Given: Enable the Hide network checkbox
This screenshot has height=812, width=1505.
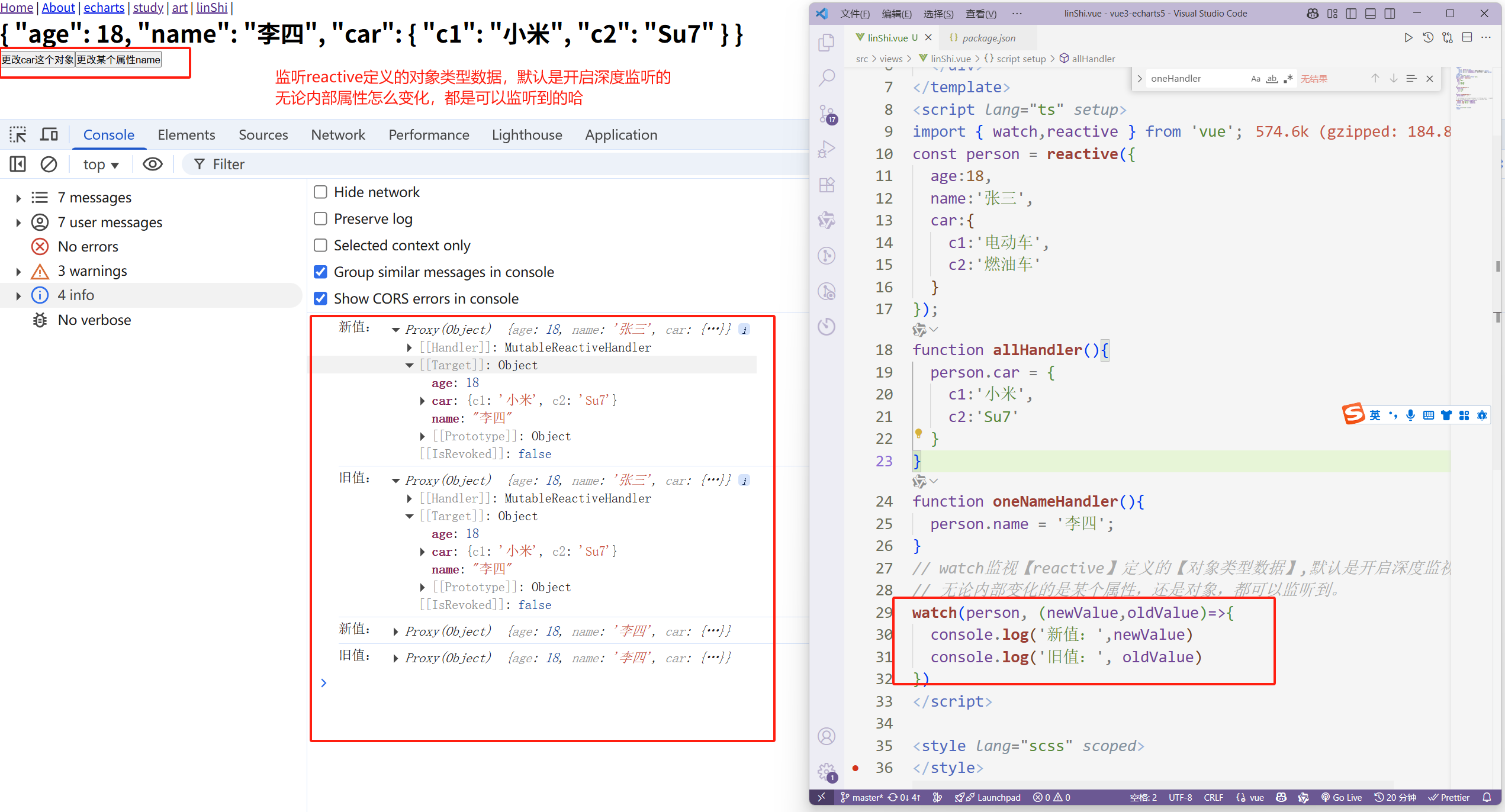Looking at the screenshot, I should point(320,192).
